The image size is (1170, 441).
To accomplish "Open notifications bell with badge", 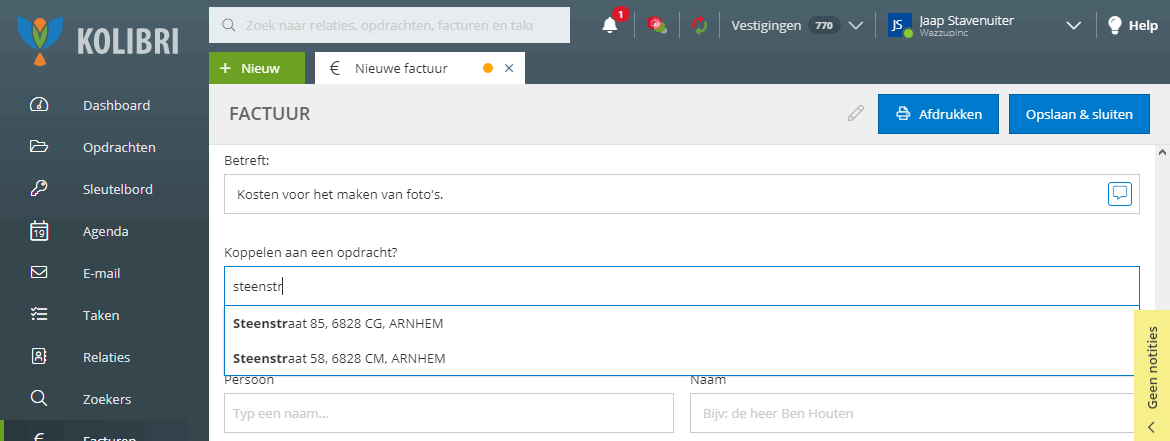I will (610, 25).
